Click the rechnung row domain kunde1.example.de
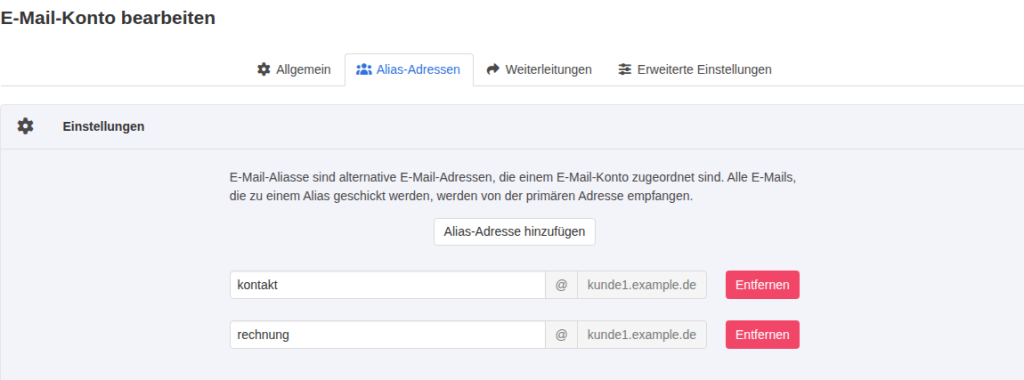 coord(642,334)
